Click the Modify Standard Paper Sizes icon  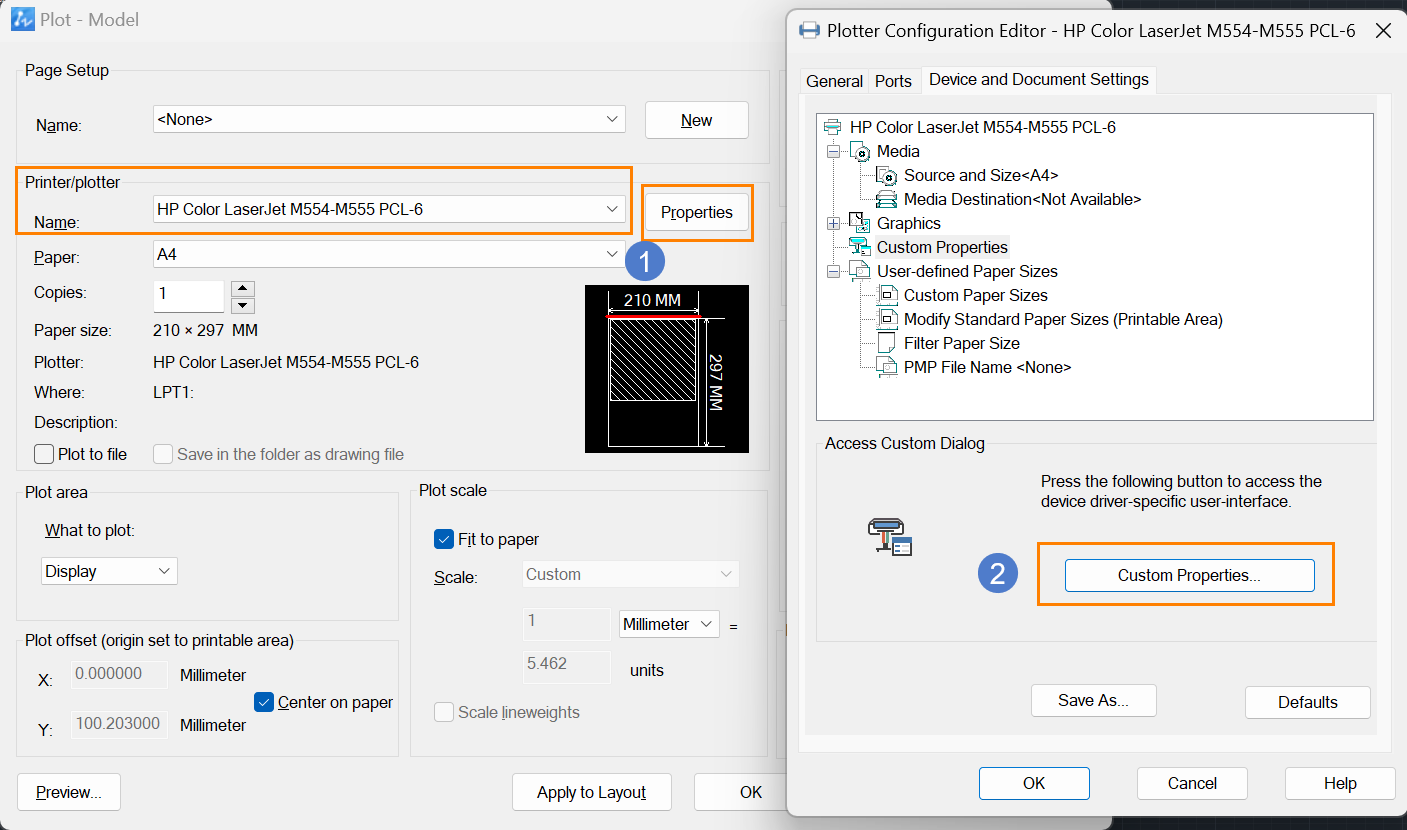pyautogui.click(x=887, y=319)
